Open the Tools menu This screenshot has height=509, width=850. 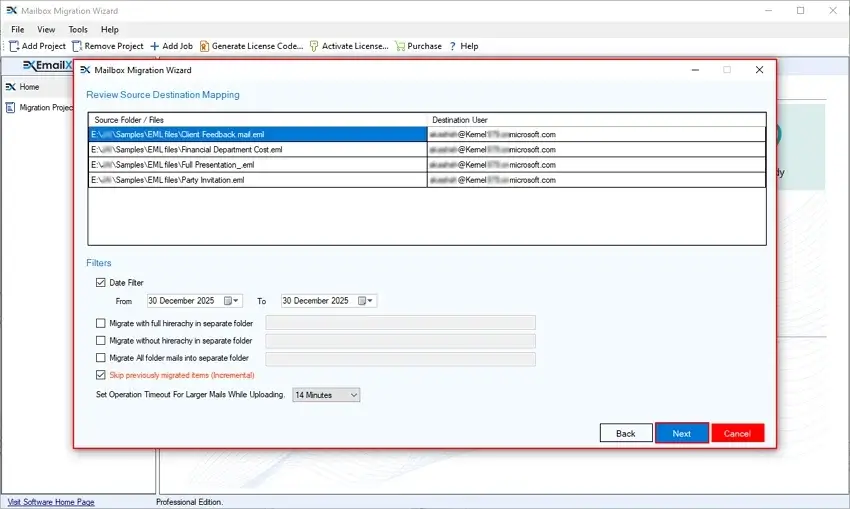point(78,30)
